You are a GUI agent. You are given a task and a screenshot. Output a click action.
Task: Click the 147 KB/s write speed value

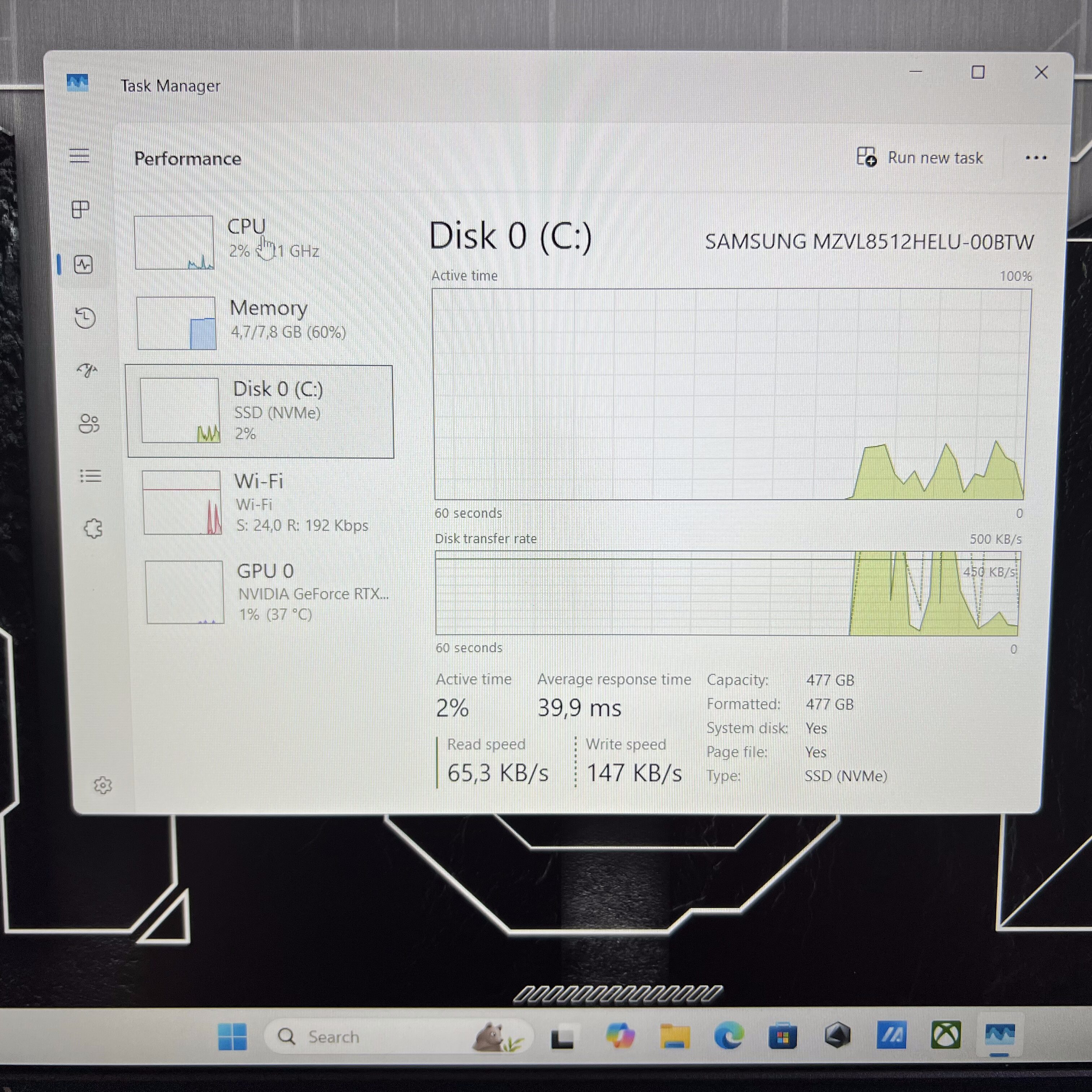[634, 773]
